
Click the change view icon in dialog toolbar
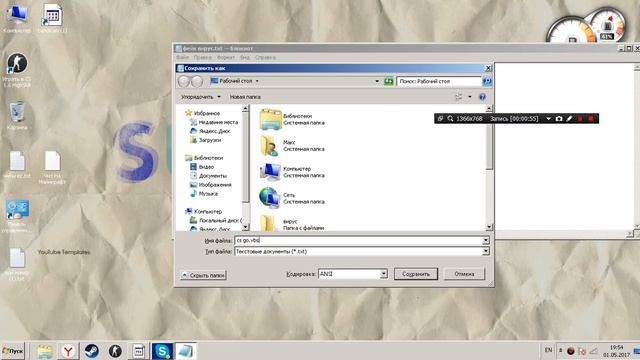[459, 97]
